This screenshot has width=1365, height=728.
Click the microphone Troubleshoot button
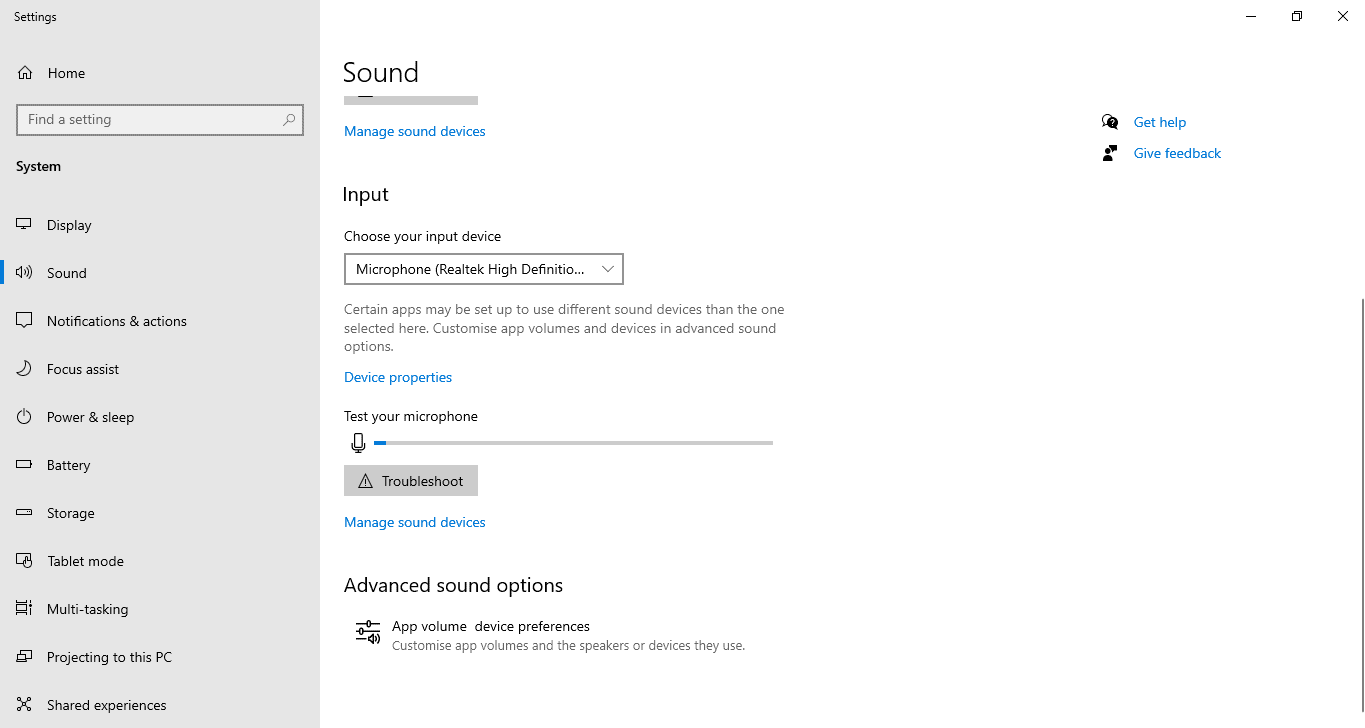(x=411, y=481)
